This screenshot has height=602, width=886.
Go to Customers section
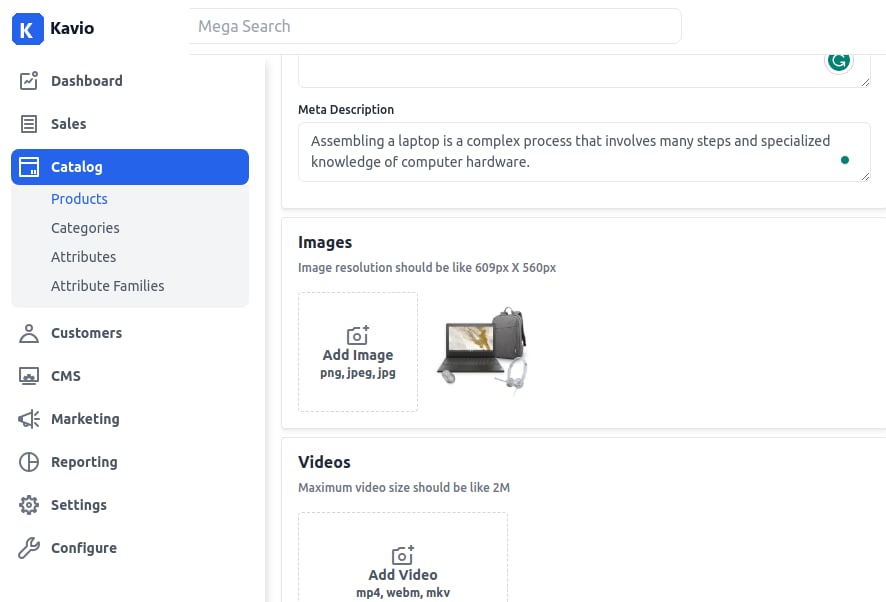(130, 333)
